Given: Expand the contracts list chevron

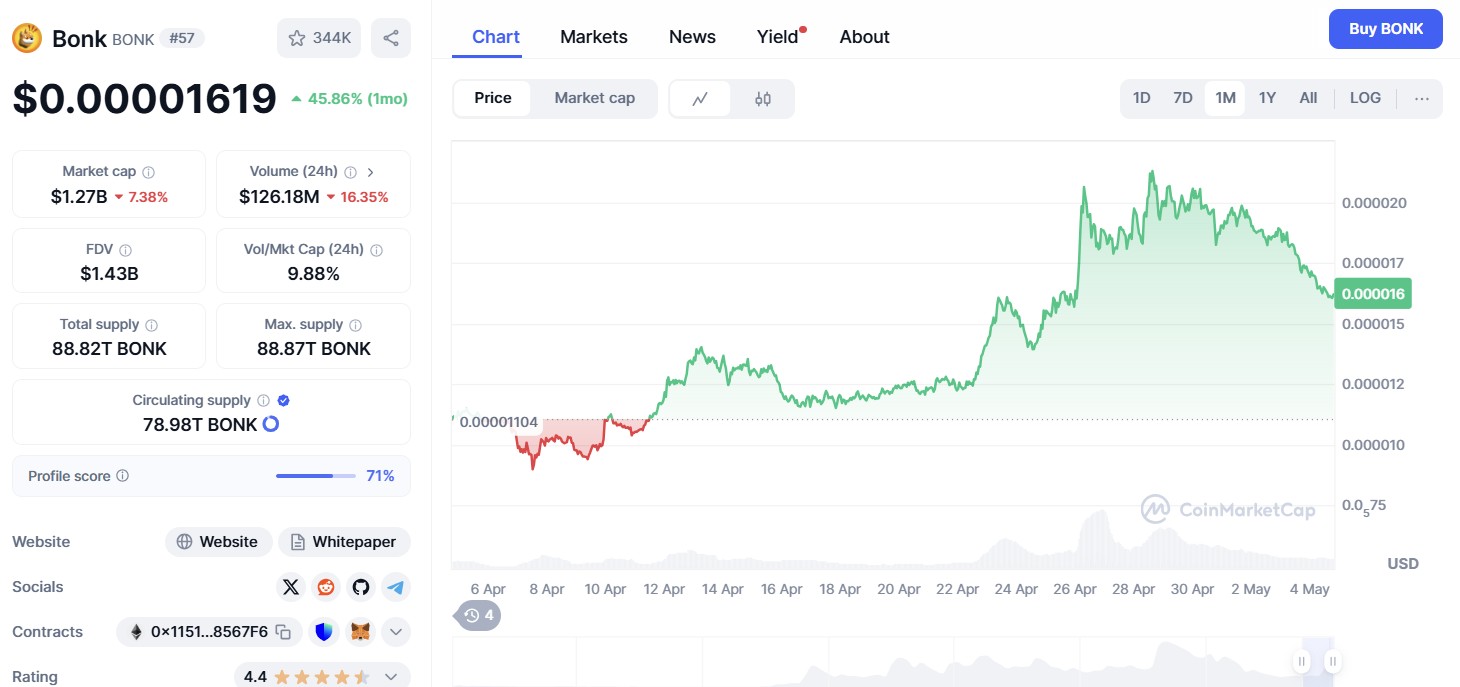Looking at the screenshot, I should tap(396, 632).
